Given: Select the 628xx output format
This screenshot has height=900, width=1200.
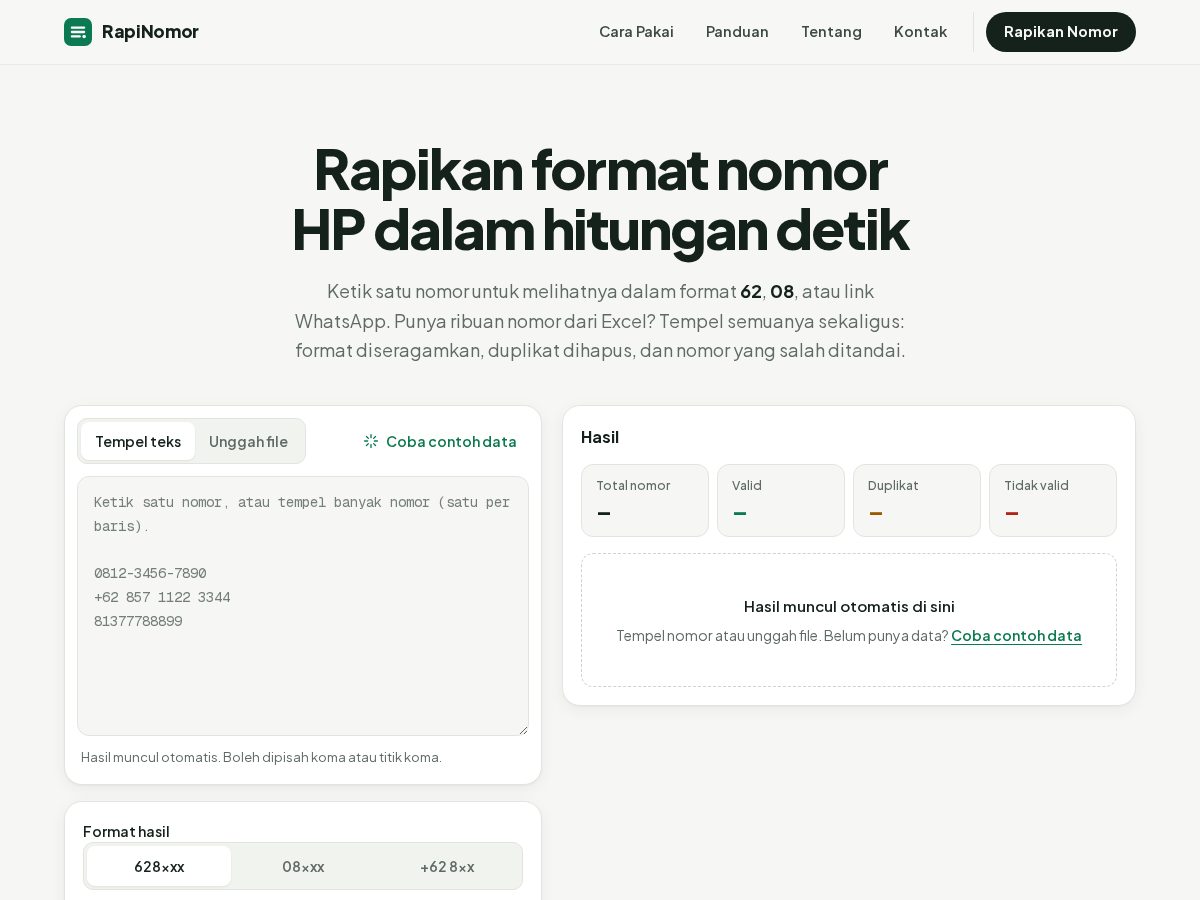Looking at the screenshot, I should [x=159, y=866].
